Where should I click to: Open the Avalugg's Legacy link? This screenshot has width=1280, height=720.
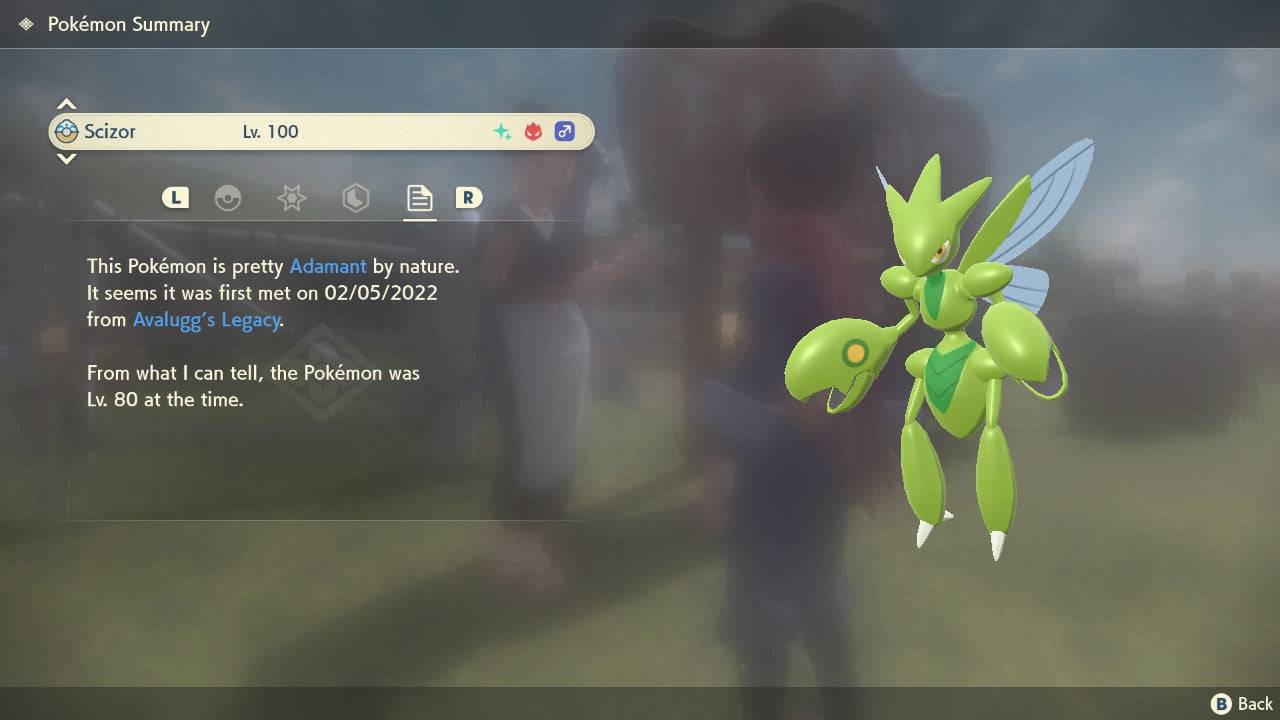click(205, 320)
